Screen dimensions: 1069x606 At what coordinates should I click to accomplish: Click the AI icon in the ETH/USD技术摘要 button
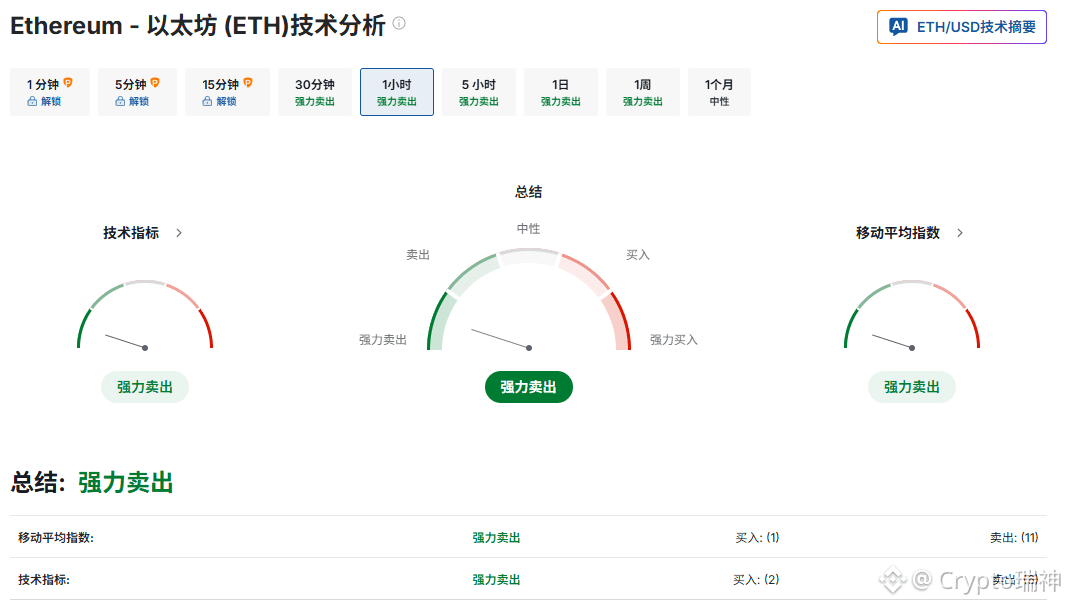[898, 27]
